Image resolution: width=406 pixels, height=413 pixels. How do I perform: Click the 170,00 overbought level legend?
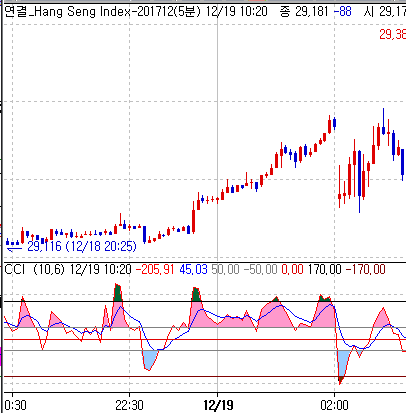tap(324, 269)
